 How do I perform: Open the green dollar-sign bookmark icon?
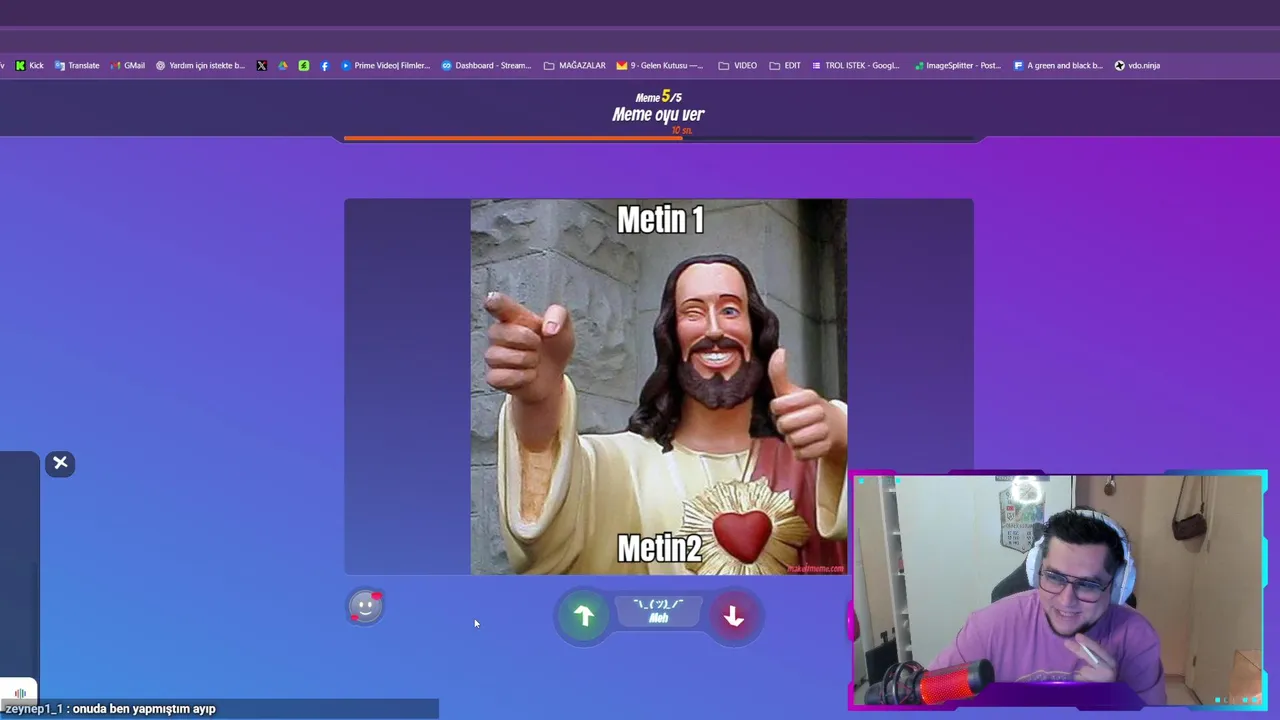pyautogui.click(x=304, y=66)
